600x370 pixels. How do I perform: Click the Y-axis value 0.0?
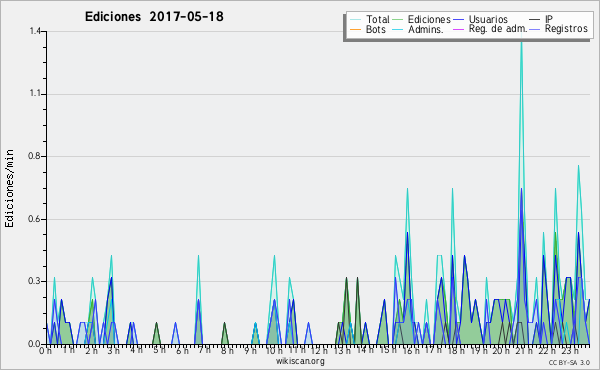coord(34,344)
